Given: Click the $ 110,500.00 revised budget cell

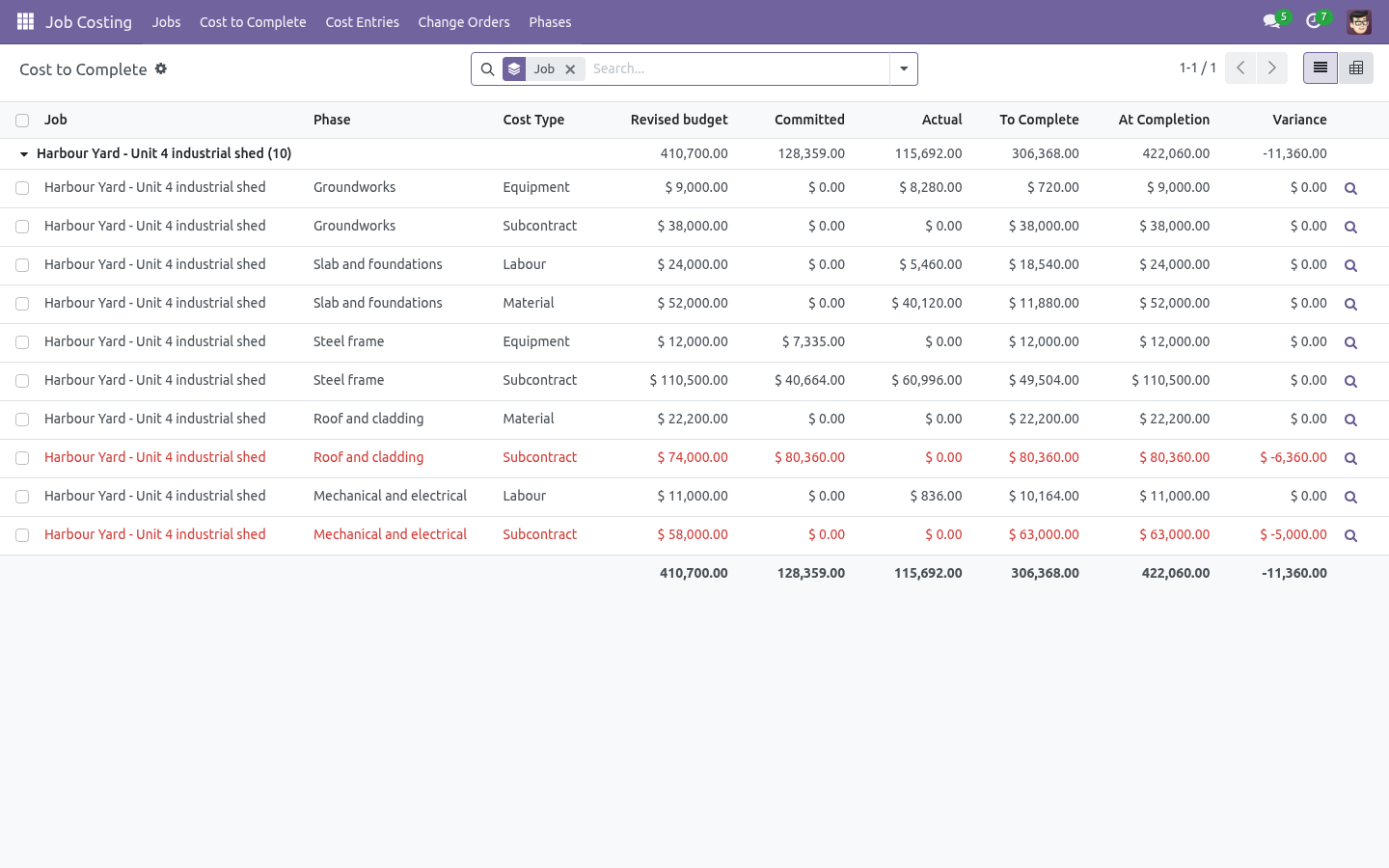Looking at the screenshot, I should tap(689, 380).
